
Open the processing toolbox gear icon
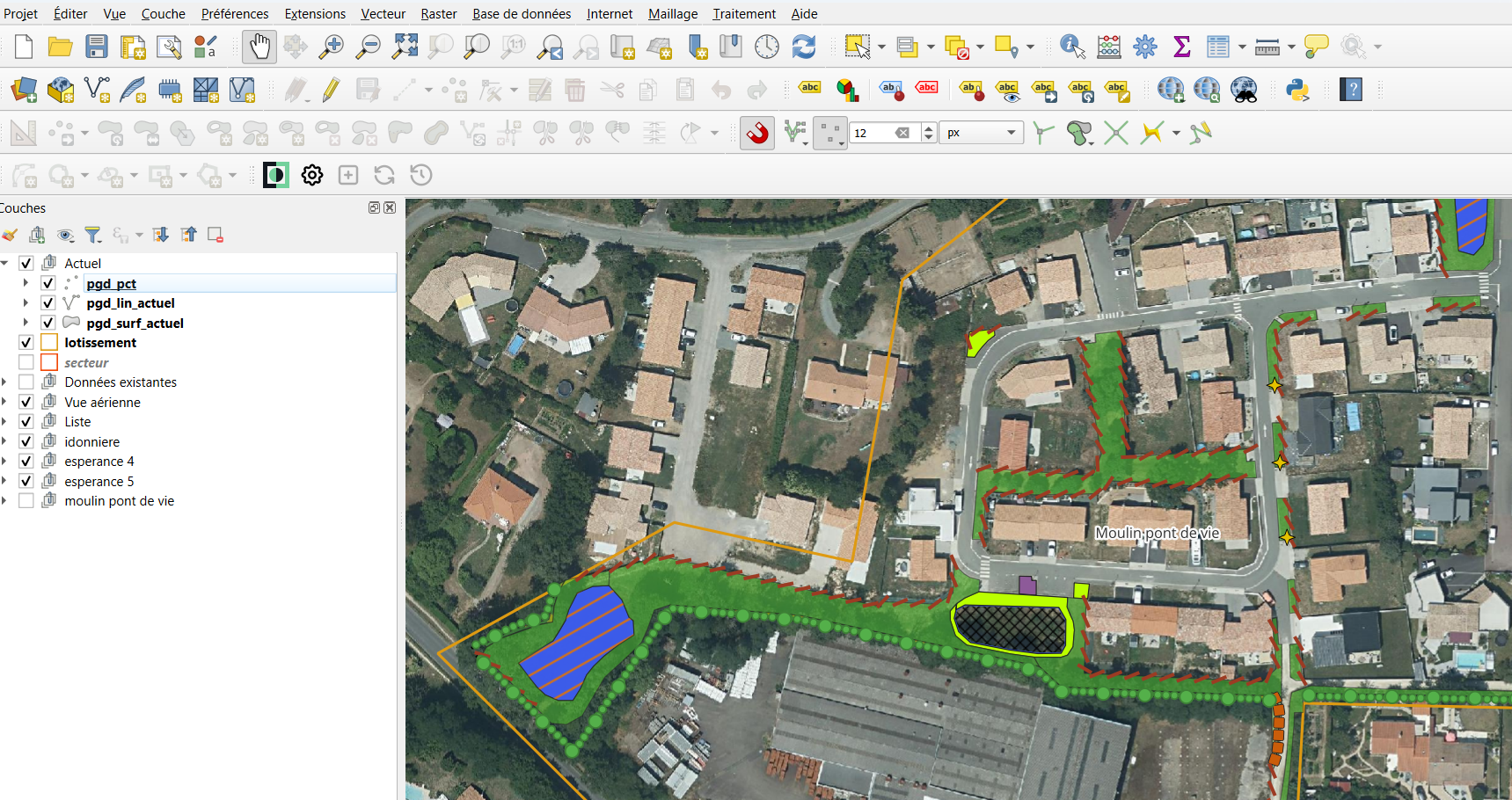1145,47
